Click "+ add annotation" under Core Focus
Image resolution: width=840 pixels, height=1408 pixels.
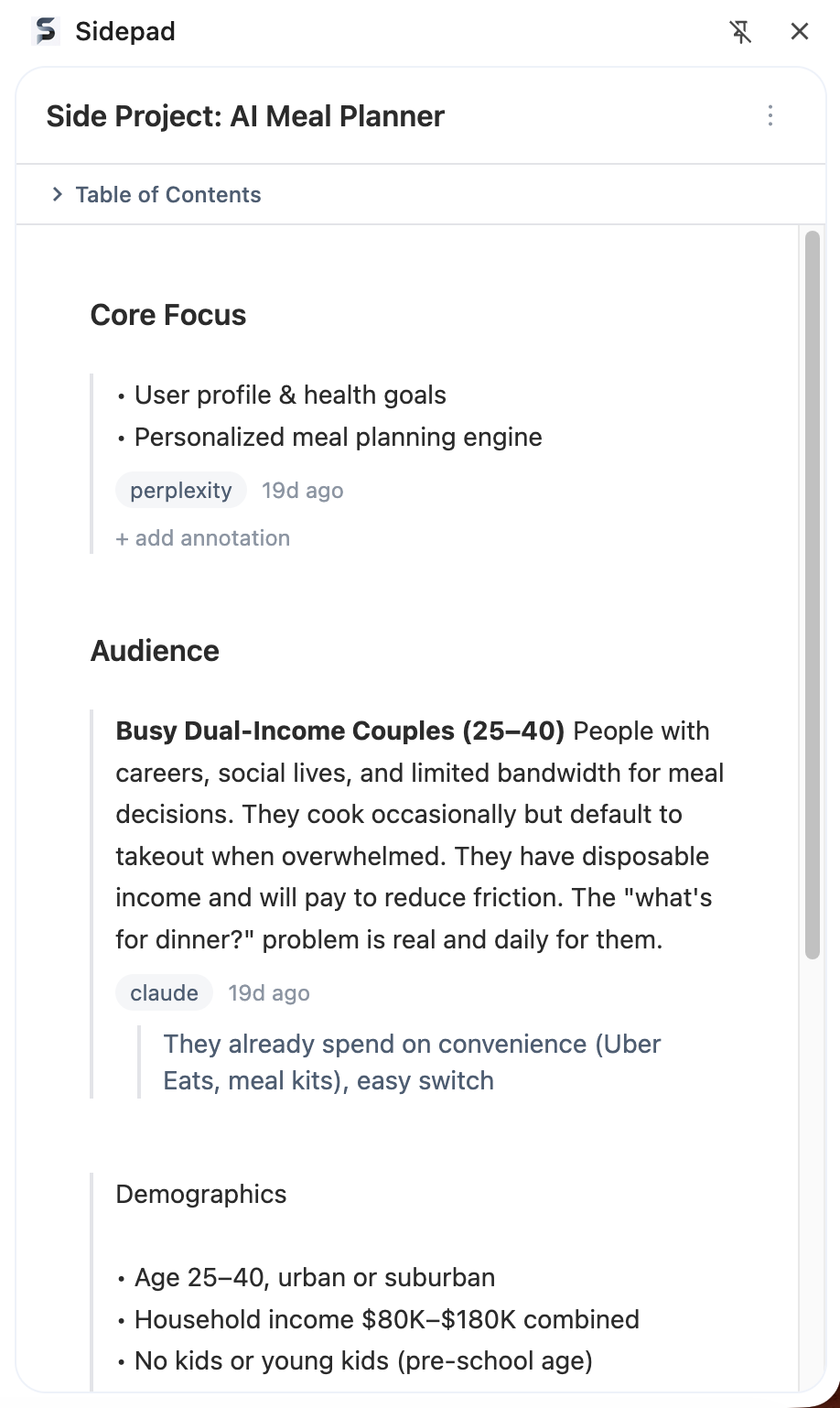(x=202, y=537)
